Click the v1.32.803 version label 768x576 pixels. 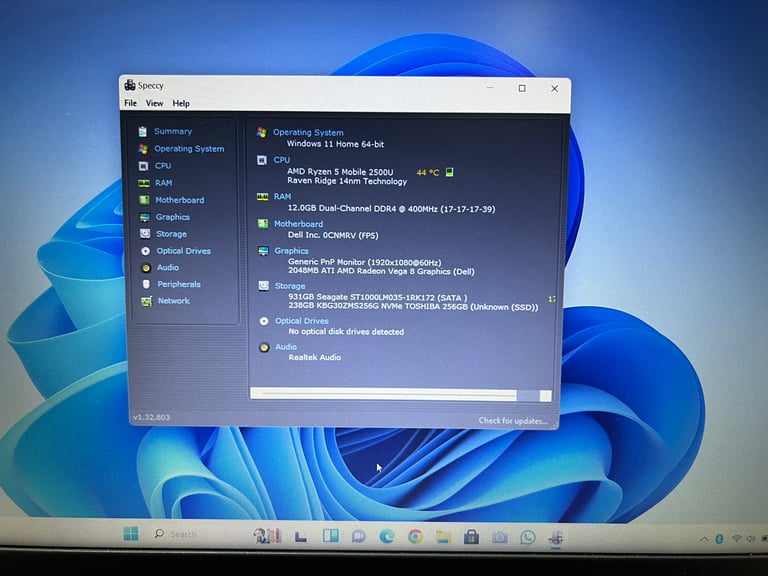[x=151, y=417]
